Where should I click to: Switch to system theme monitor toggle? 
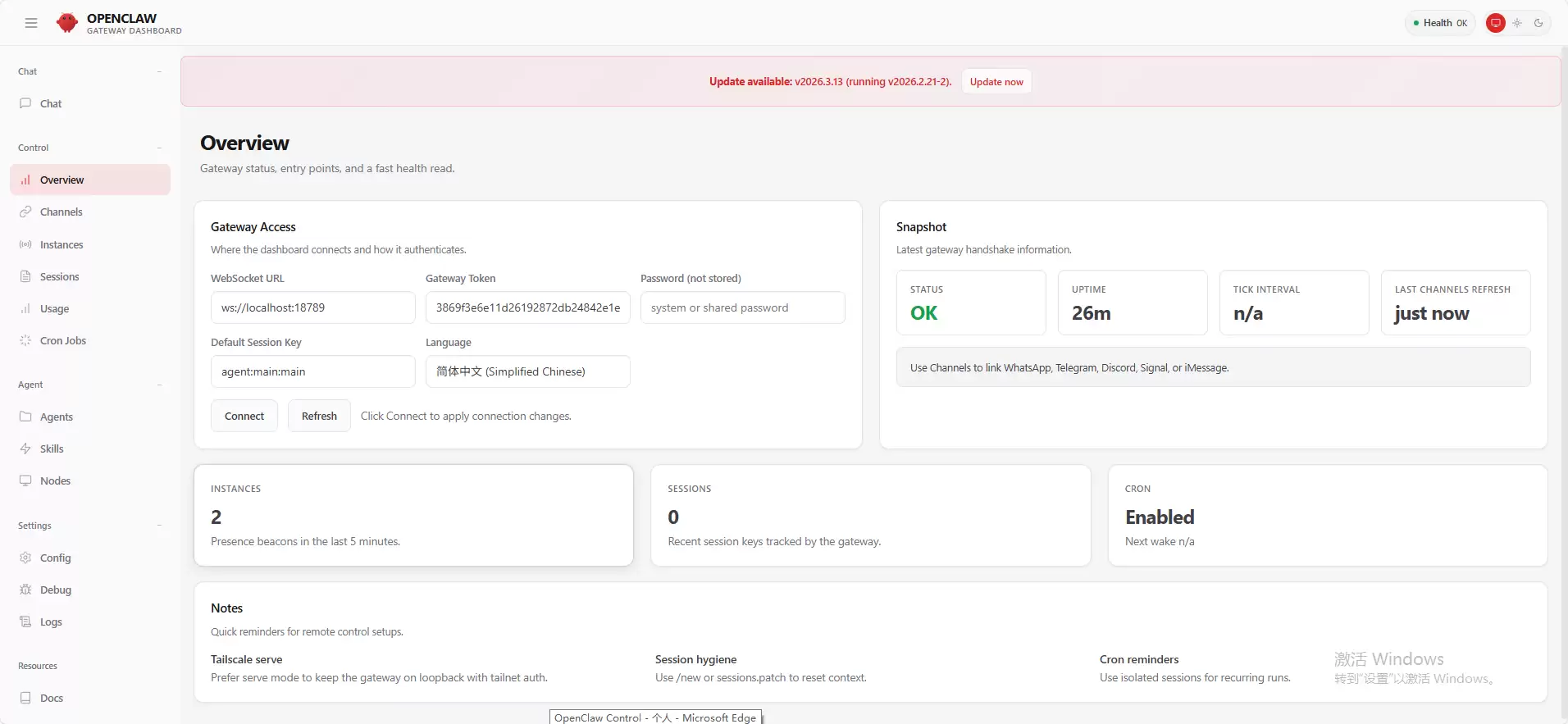click(1496, 23)
